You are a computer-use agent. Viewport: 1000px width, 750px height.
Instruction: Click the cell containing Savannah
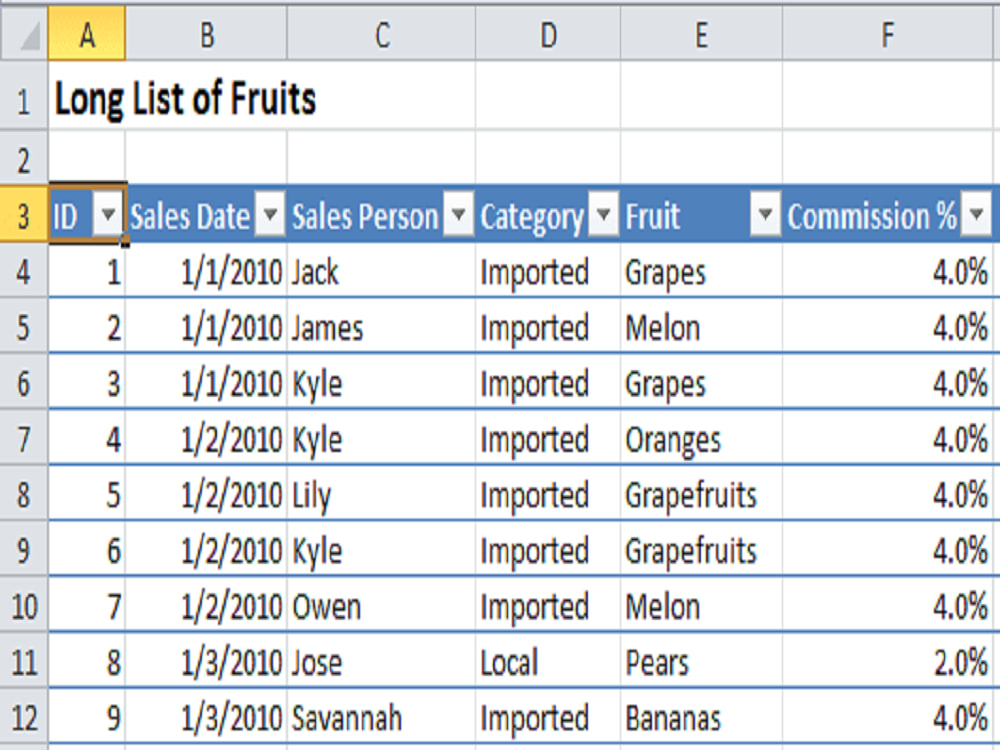380,718
